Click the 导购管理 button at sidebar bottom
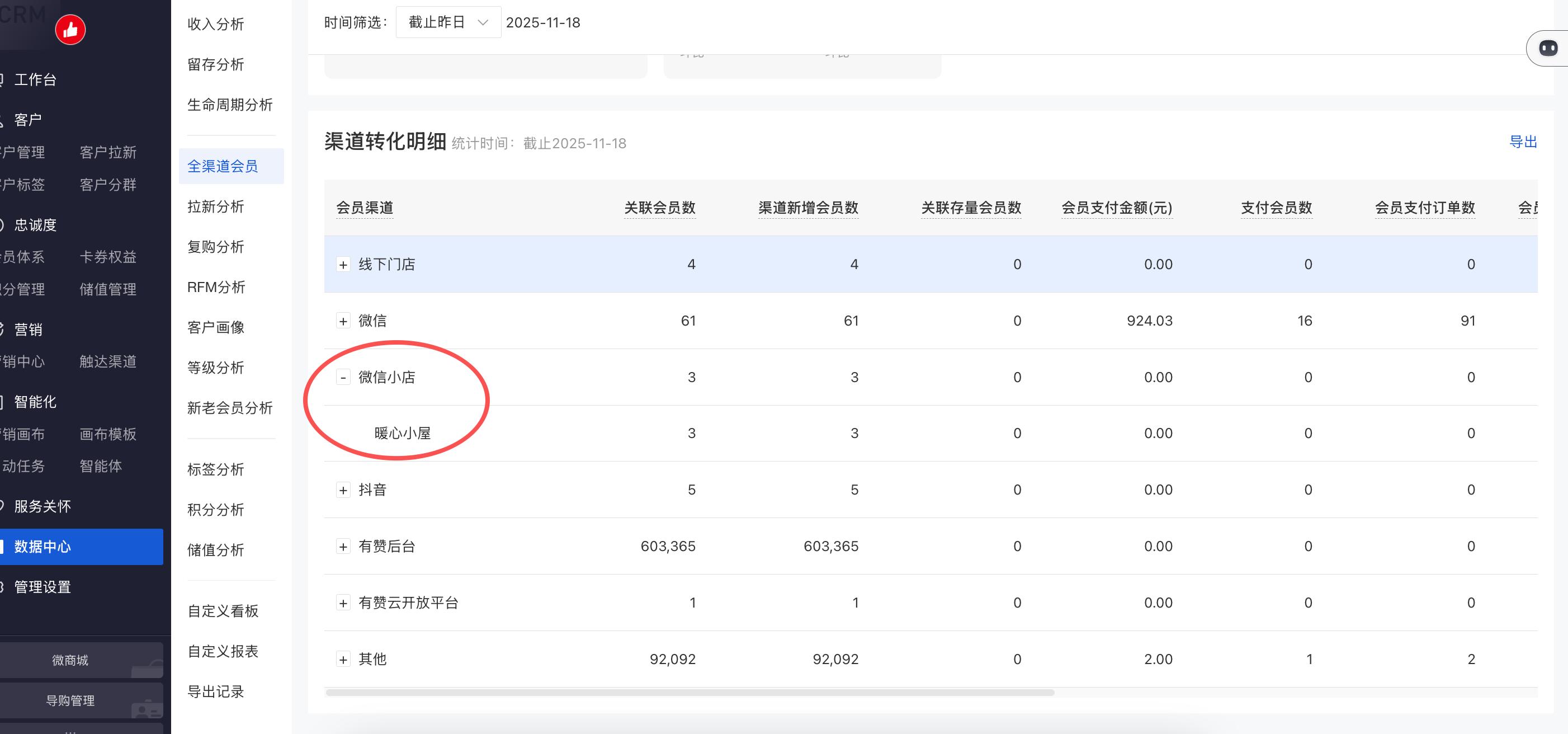The height and width of the screenshot is (734, 1568). click(70, 700)
